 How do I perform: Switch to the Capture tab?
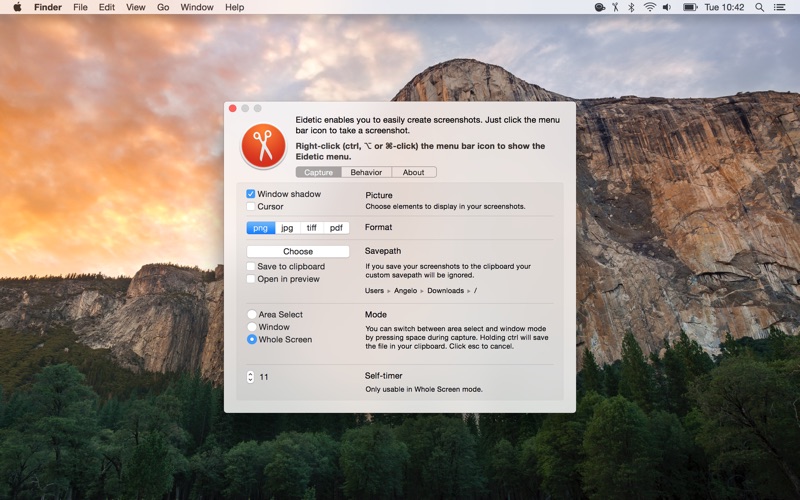318,172
